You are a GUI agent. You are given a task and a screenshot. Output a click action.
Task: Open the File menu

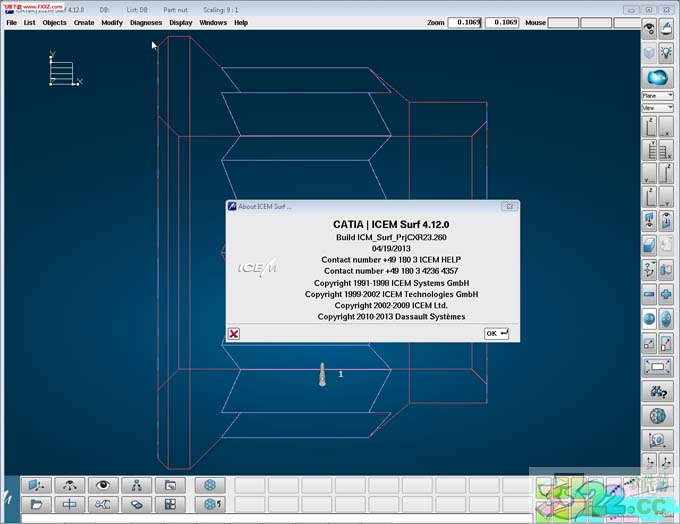coord(12,22)
